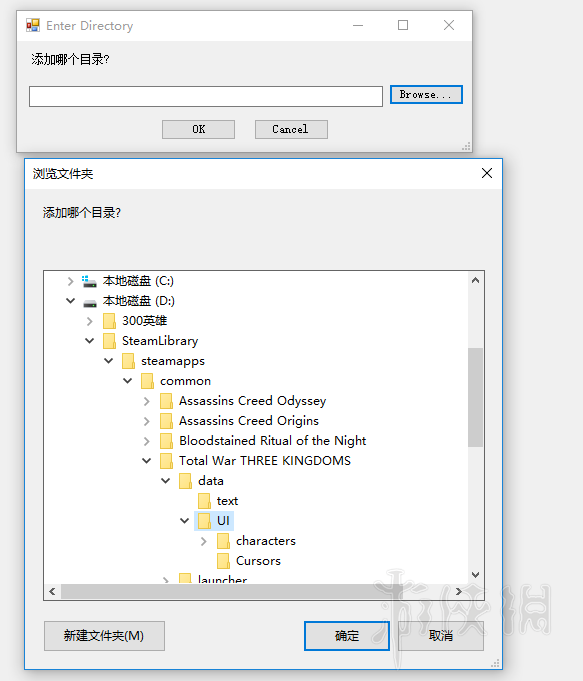Image resolution: width=583 pixels, height=681 pixels.
Task: Click the characters folder icon
Action: (x=223, y=541)
